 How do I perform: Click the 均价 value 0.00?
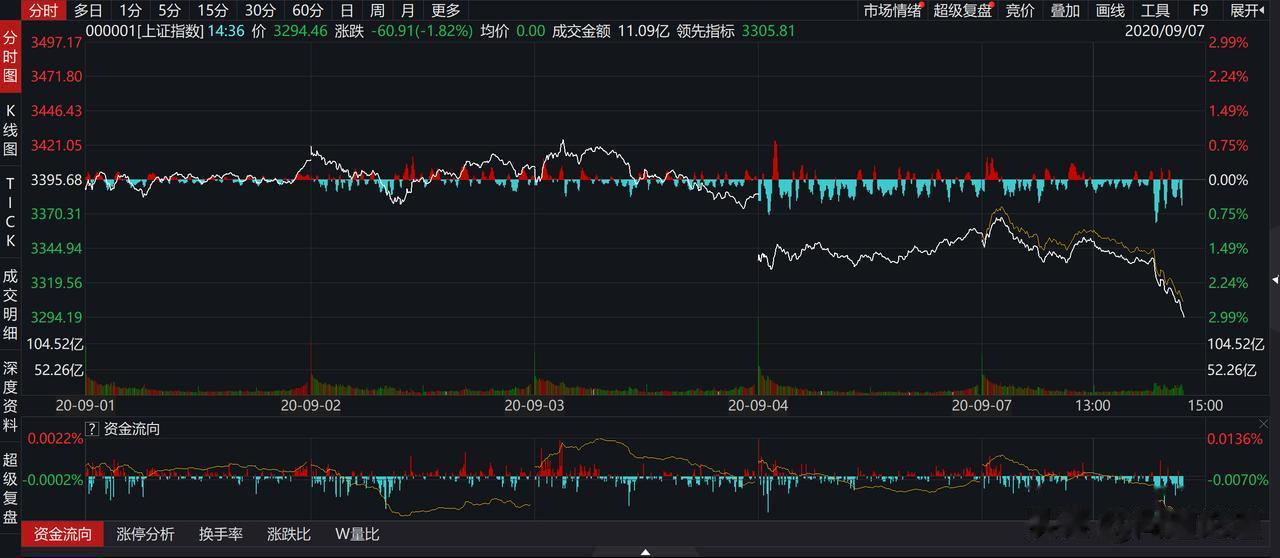coord(531,31)
